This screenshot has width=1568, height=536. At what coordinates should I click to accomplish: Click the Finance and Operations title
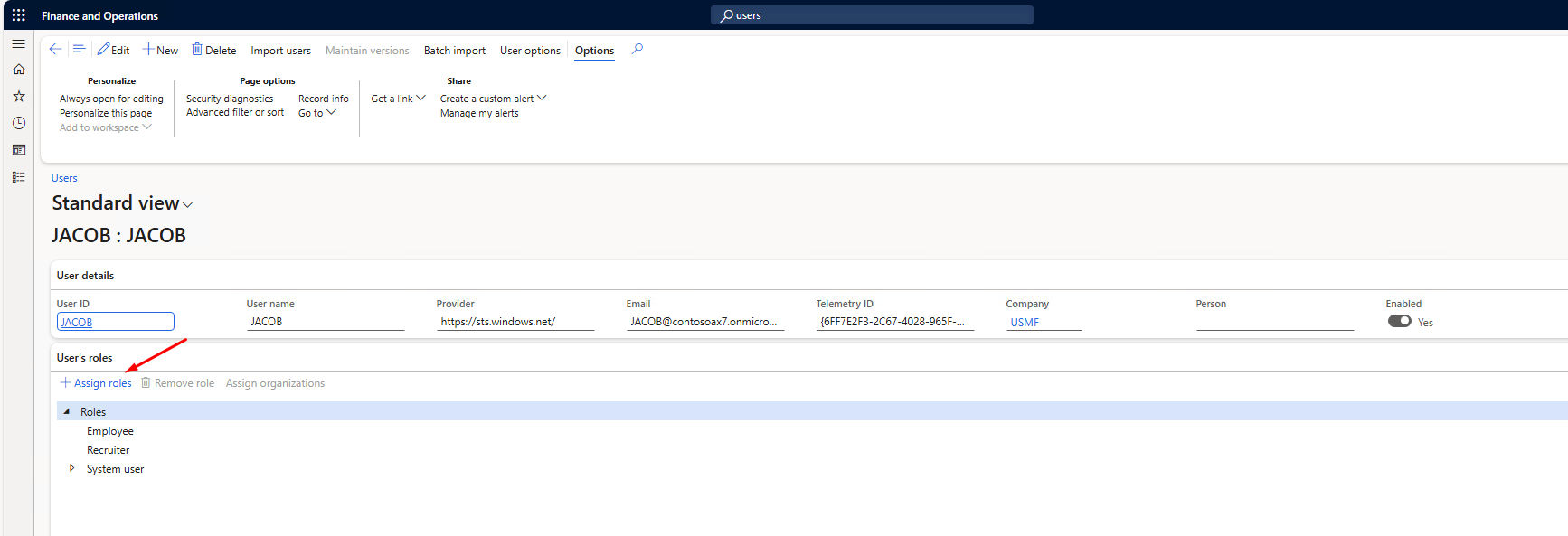[99, 16]
